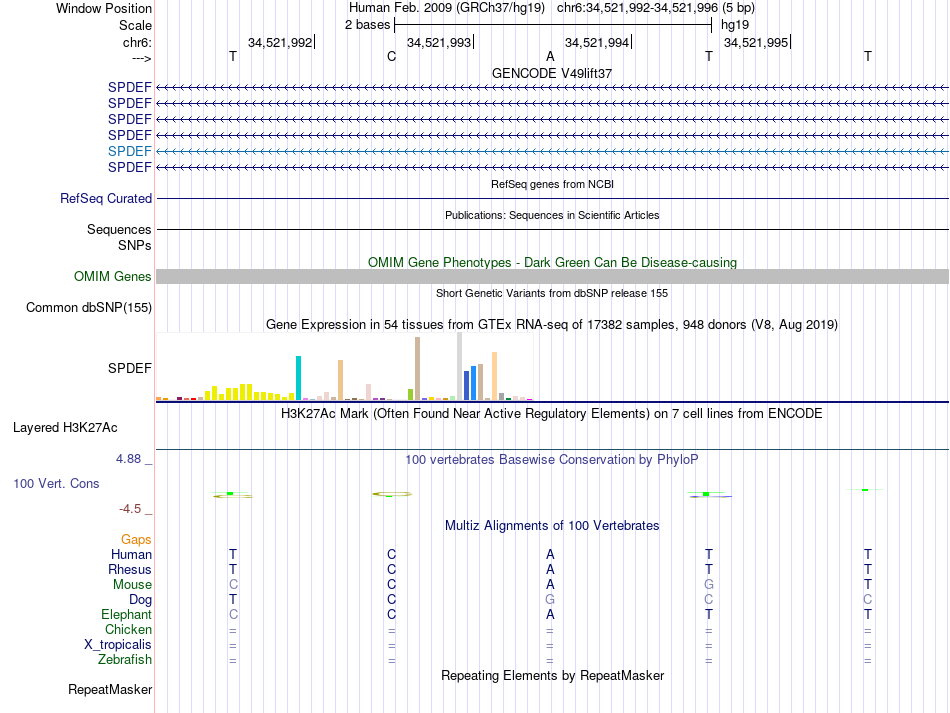Click Repeating Elements by RepeatMasker title

click(x=552, y=675)
